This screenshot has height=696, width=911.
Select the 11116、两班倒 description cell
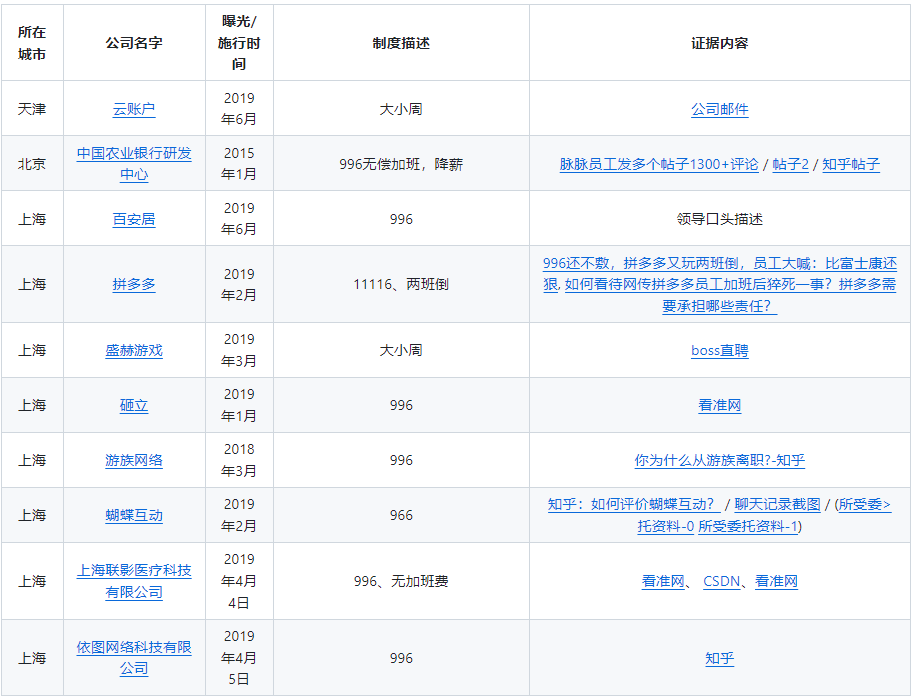click(x=401, y=284)
